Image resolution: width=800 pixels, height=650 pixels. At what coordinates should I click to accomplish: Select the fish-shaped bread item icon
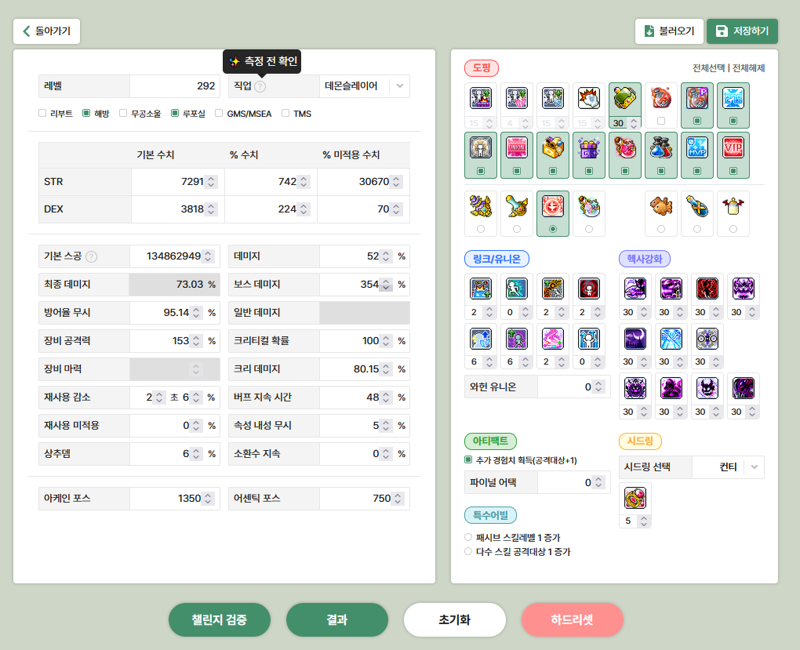coord(661,206)
